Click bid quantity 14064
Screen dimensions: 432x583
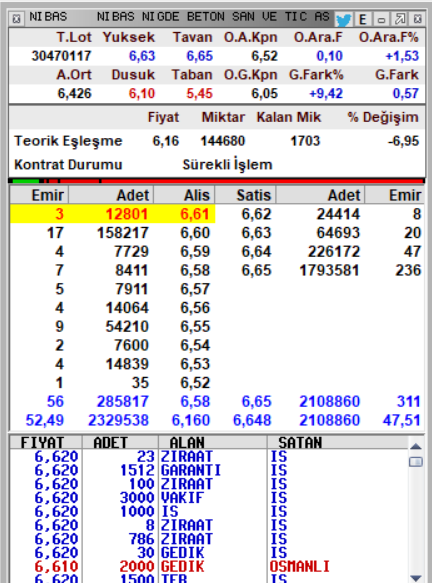(x=127, y=308)
